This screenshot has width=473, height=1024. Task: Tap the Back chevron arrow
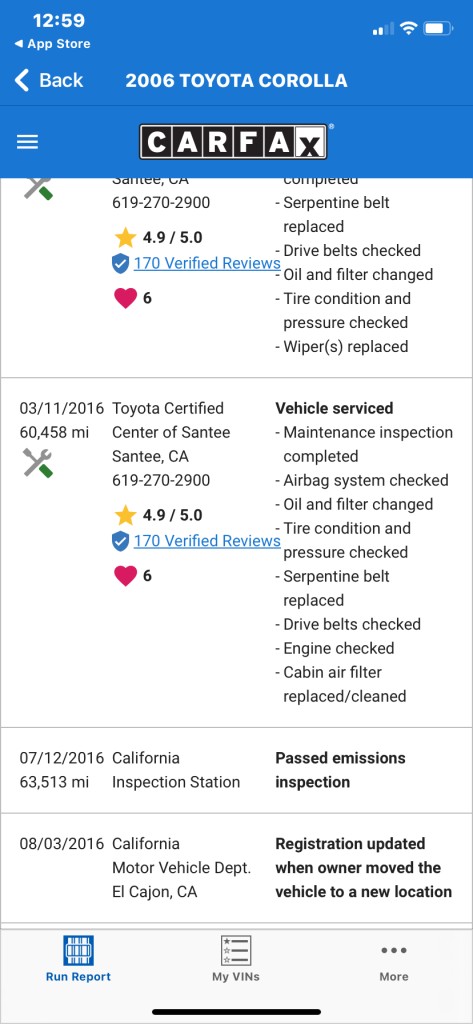tap(22, 80)
